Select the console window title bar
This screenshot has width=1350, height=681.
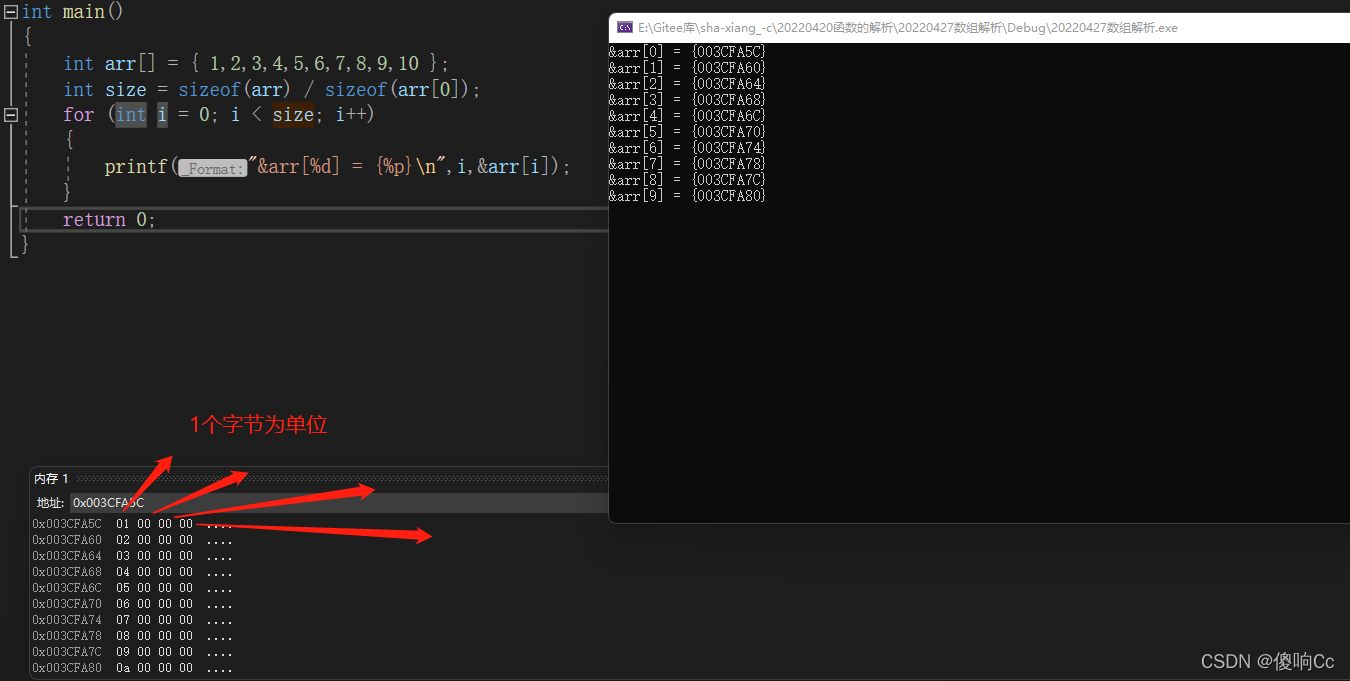point(979,27)
